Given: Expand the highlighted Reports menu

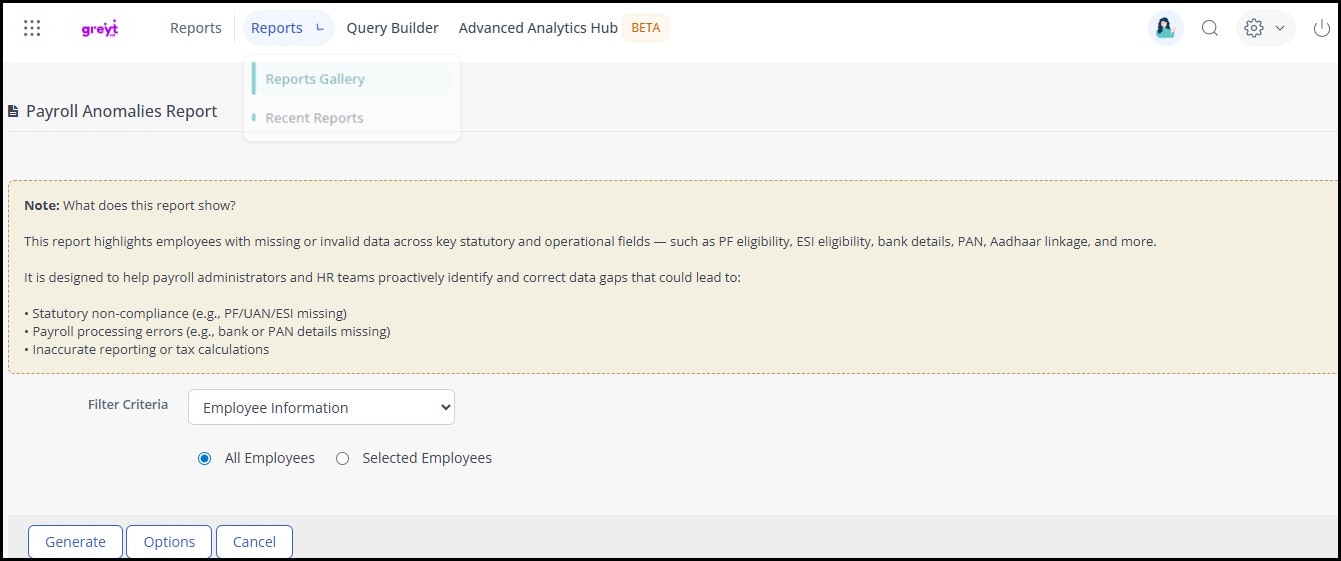Looking at the screenshot, I should pyautogui.click(x=288, y=28).
